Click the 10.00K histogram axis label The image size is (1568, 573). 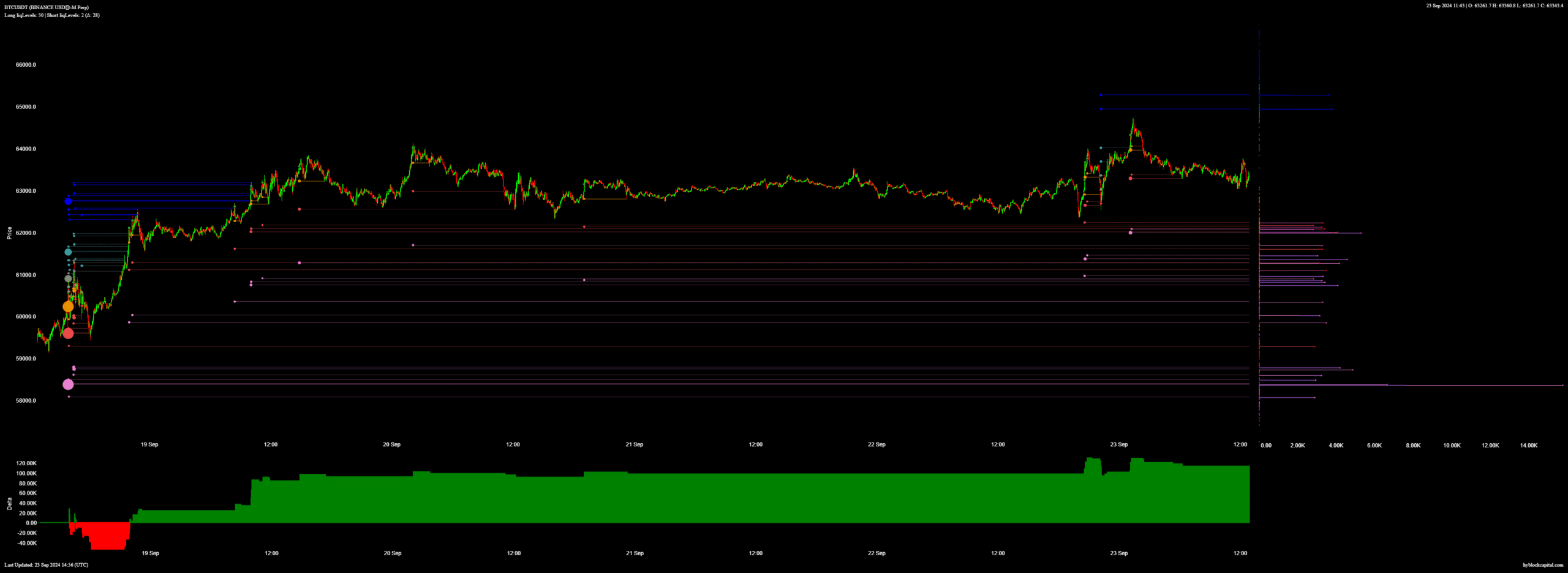pos(1452,446)
